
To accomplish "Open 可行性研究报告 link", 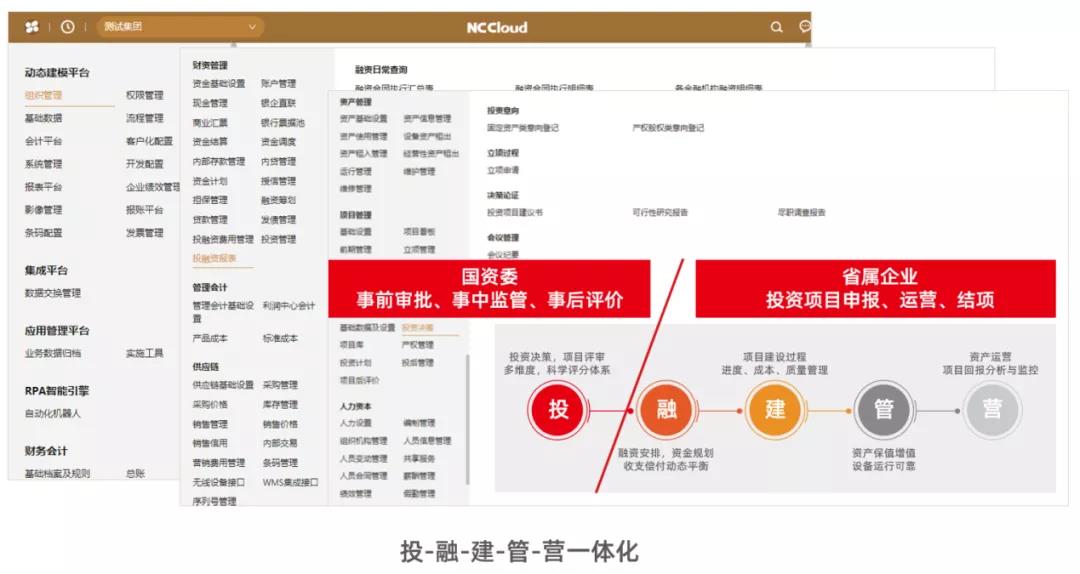I will coord(660,212).
